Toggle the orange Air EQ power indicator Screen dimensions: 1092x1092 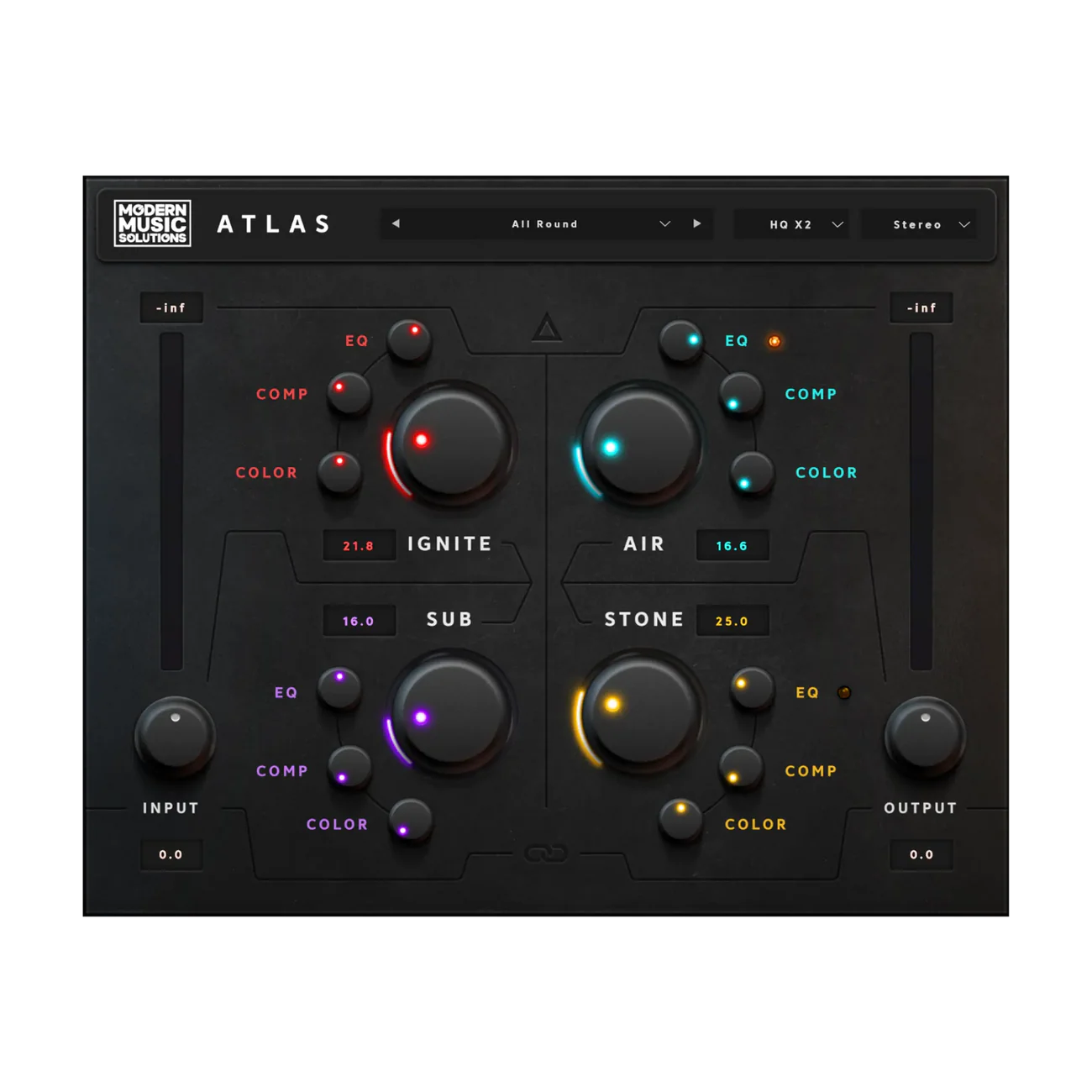coord(774,341)
